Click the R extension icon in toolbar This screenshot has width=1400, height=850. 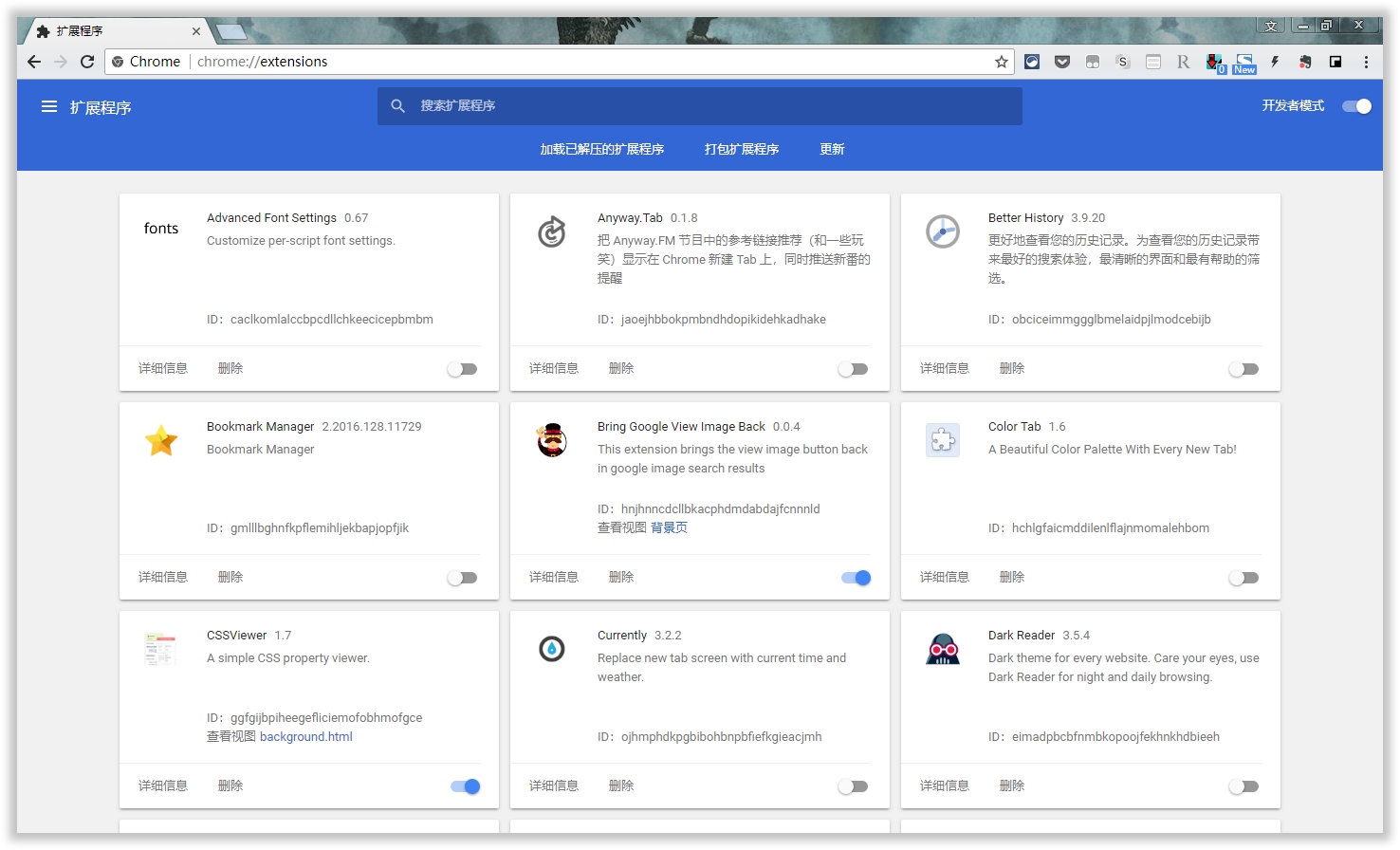click(1183, 62)
